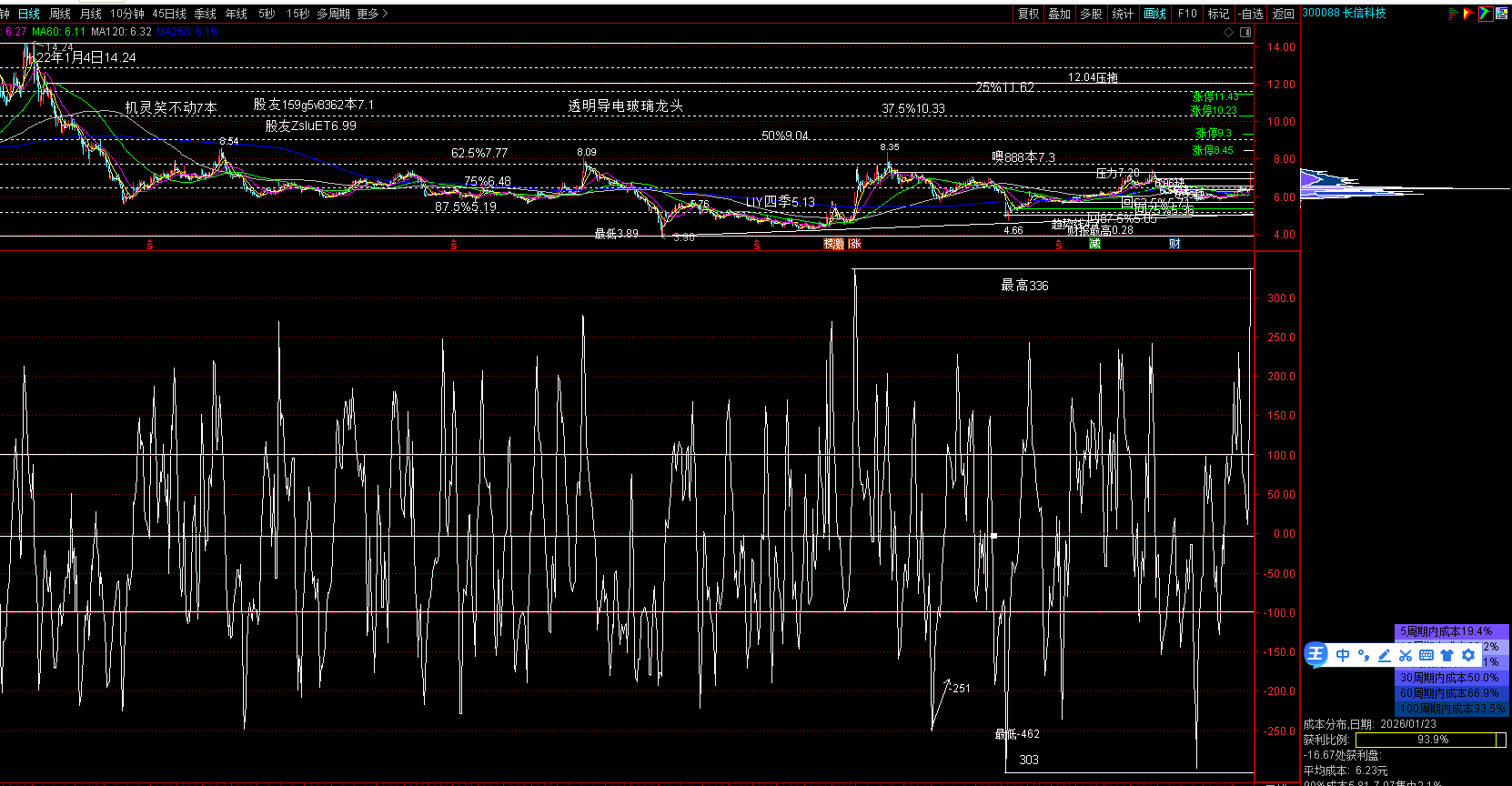Click 涨 marker on chart timeline
The width and height of the screenshot is (1512, 786).
coord(855,244)
